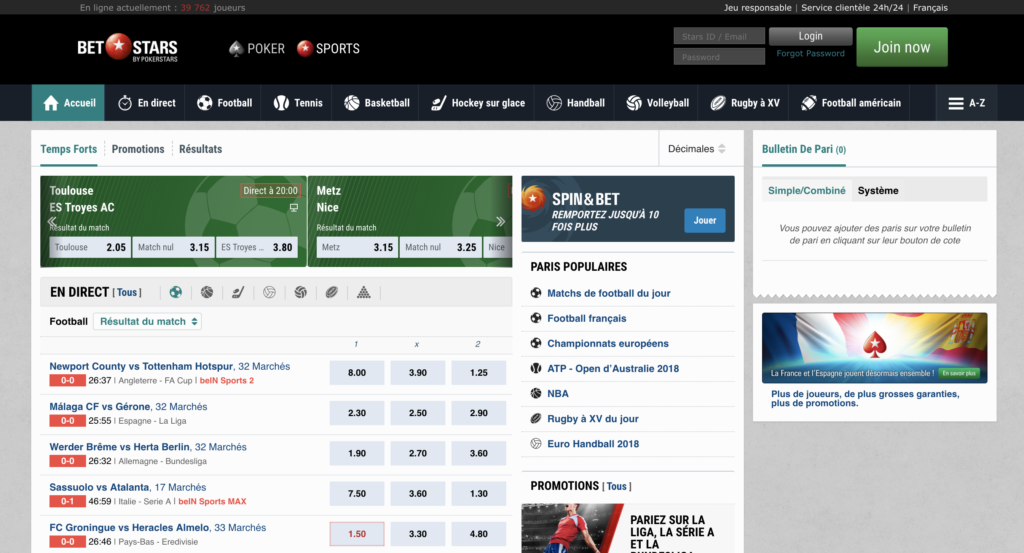
Task: Open Handball in navigation bar
Action: (575, 103)
